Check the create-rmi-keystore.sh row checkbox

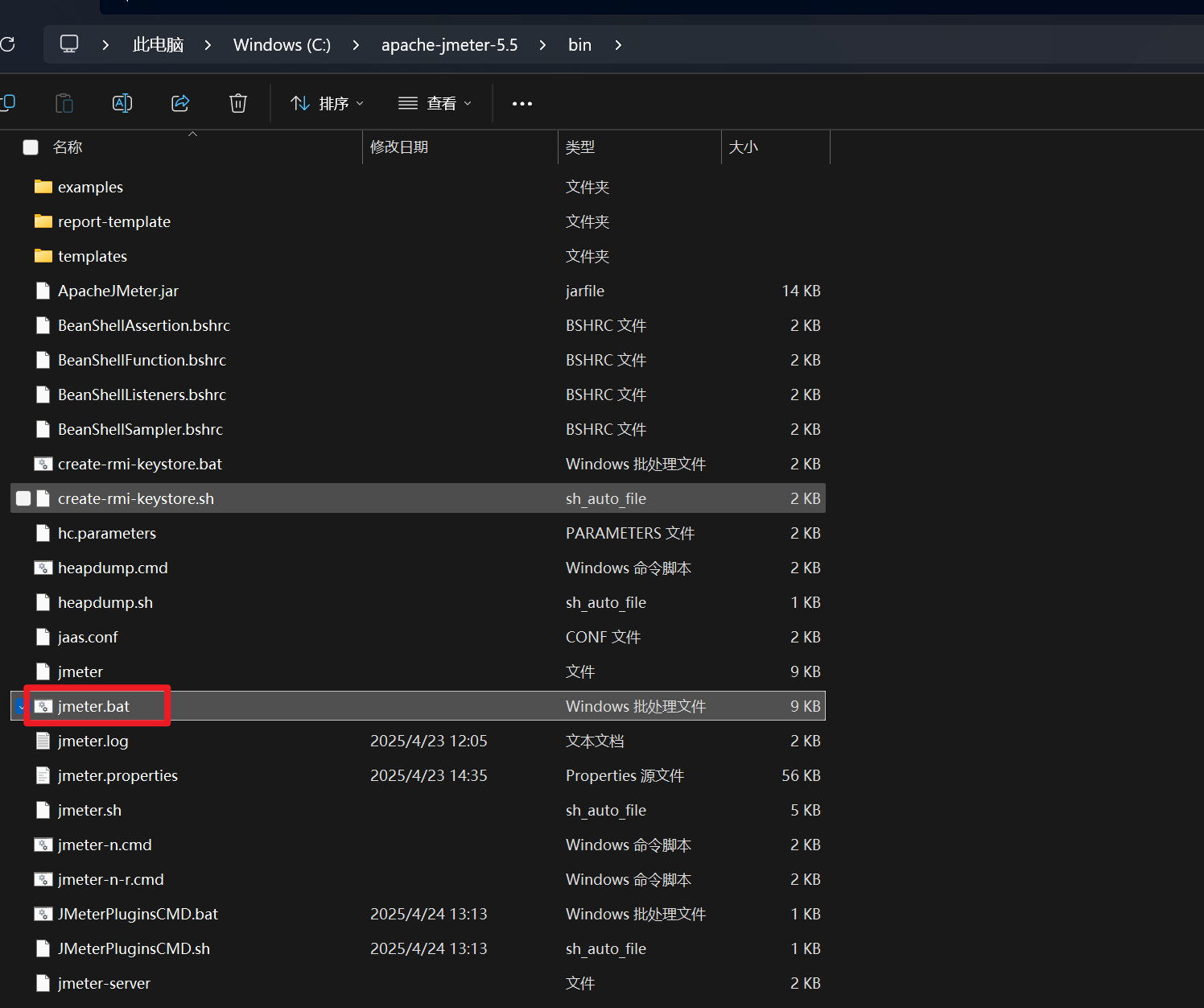pyautogui.click(x=23, y=498)
